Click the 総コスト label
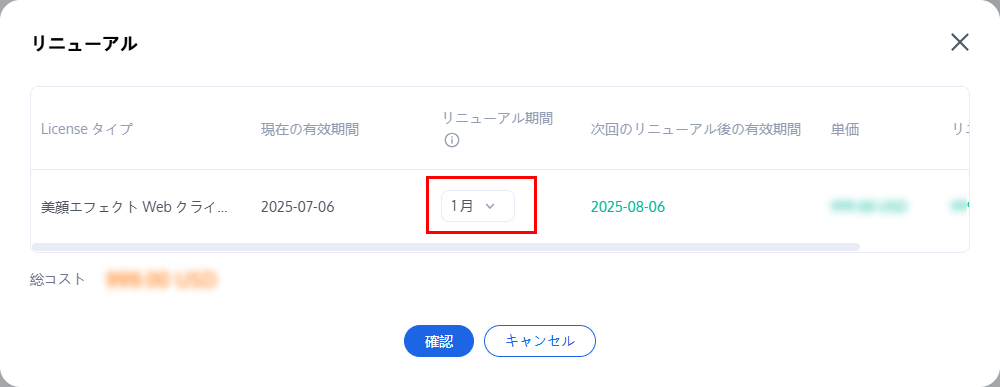 click(57, 279)
